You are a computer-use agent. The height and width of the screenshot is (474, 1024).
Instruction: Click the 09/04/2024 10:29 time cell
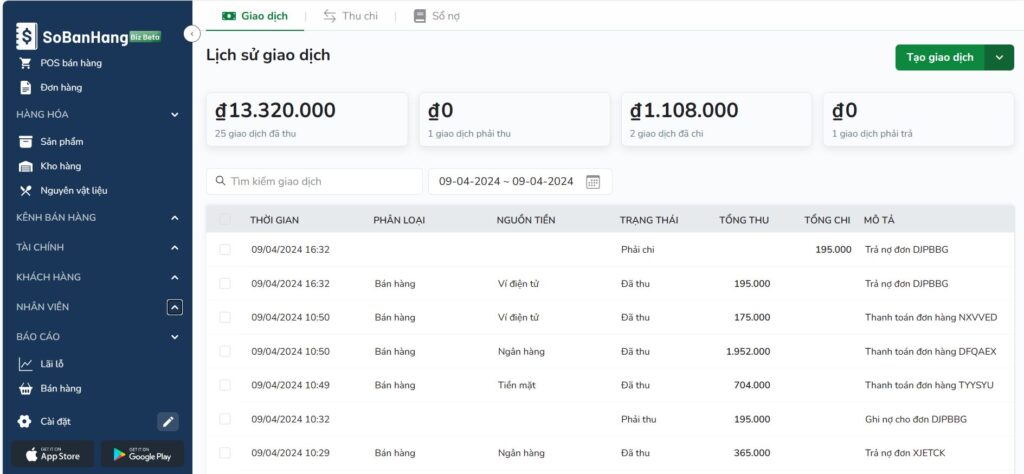(291, 453)
